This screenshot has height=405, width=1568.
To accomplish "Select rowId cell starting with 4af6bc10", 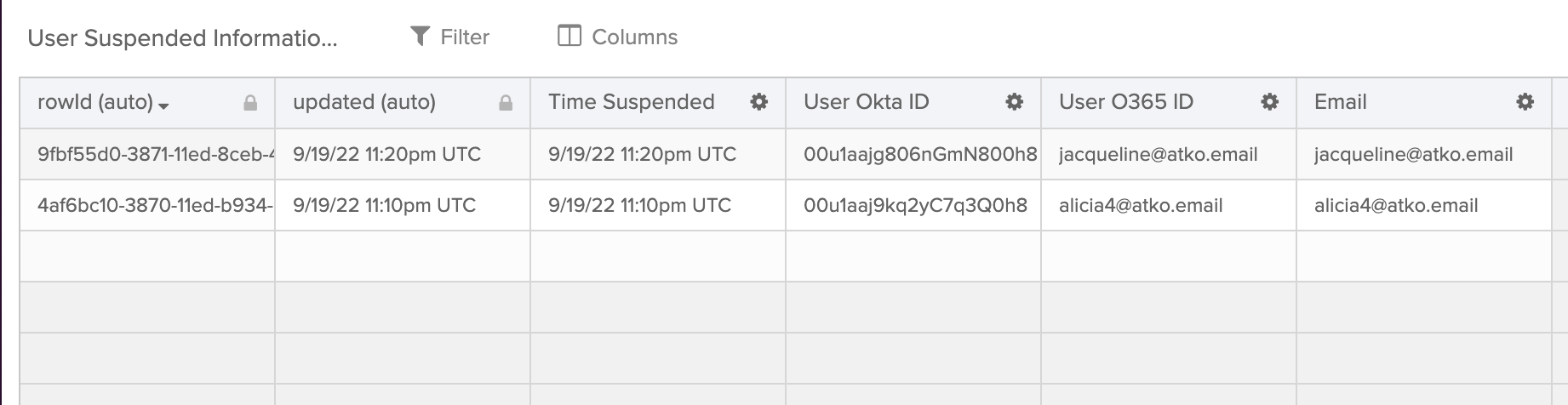I will click(155, 205).
